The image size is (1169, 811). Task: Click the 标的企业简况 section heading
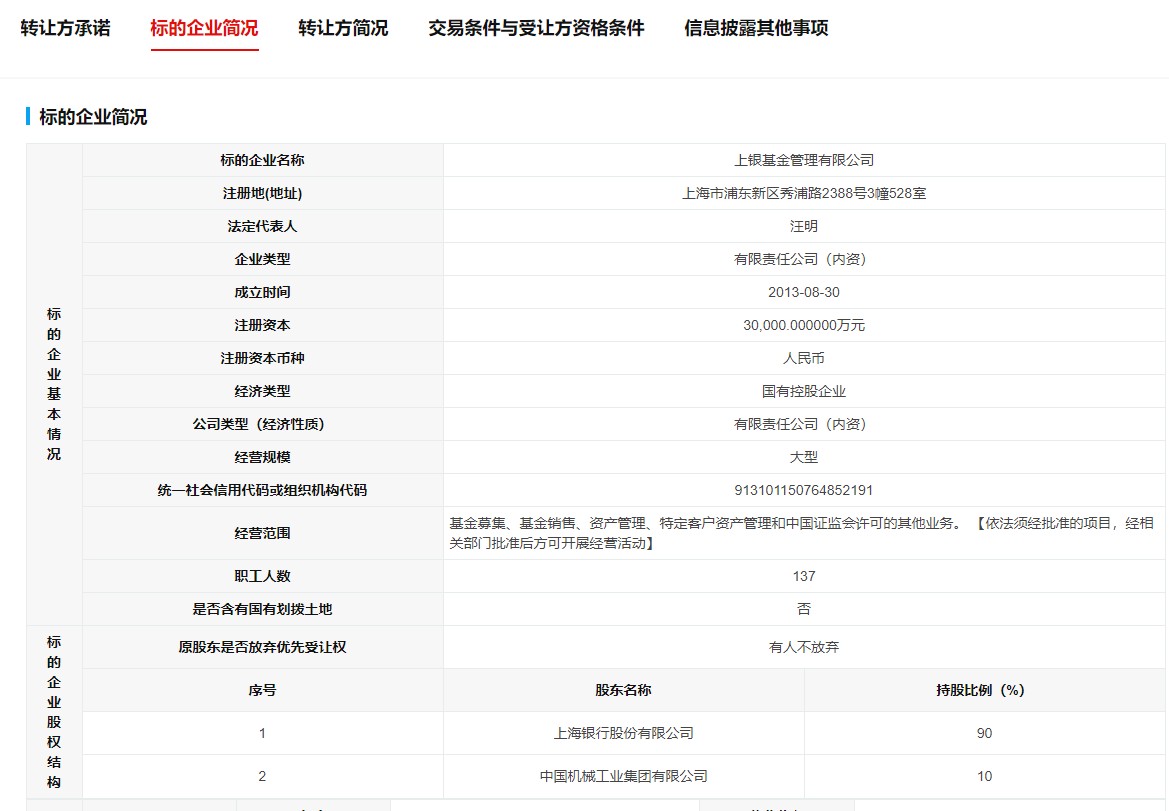coord(93,117)
